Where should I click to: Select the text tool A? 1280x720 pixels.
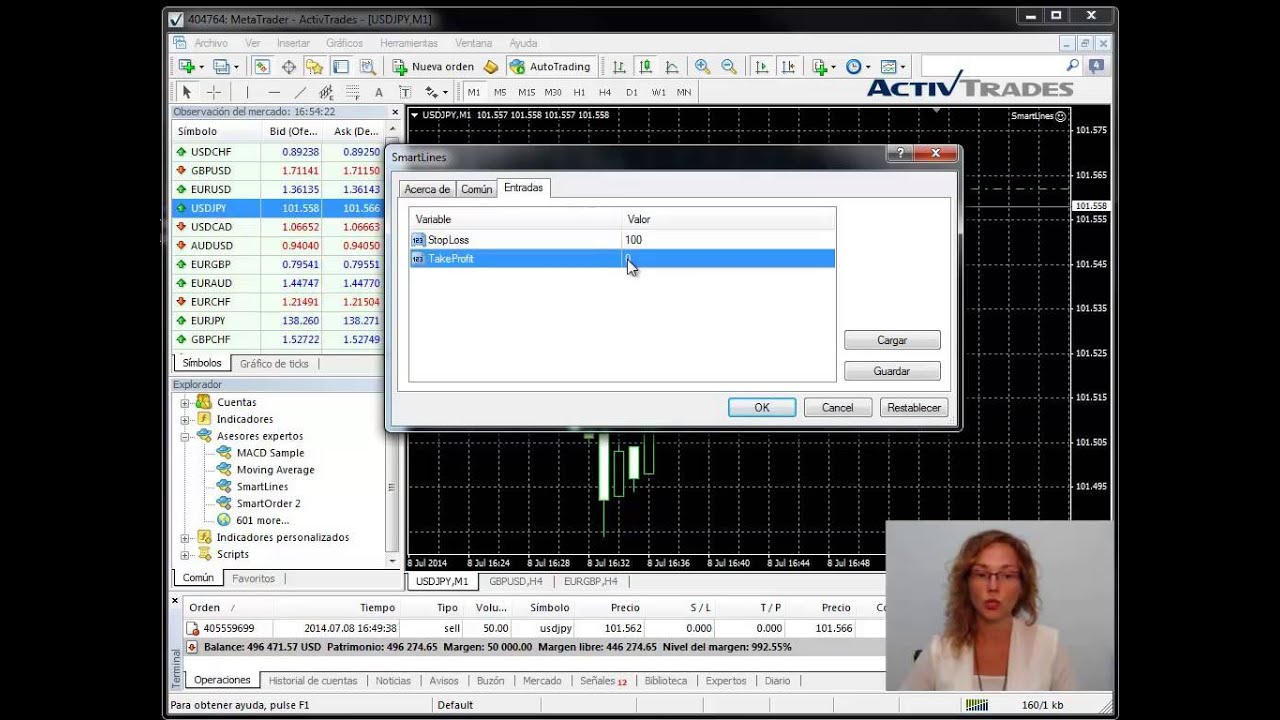[x=379, y=92]
